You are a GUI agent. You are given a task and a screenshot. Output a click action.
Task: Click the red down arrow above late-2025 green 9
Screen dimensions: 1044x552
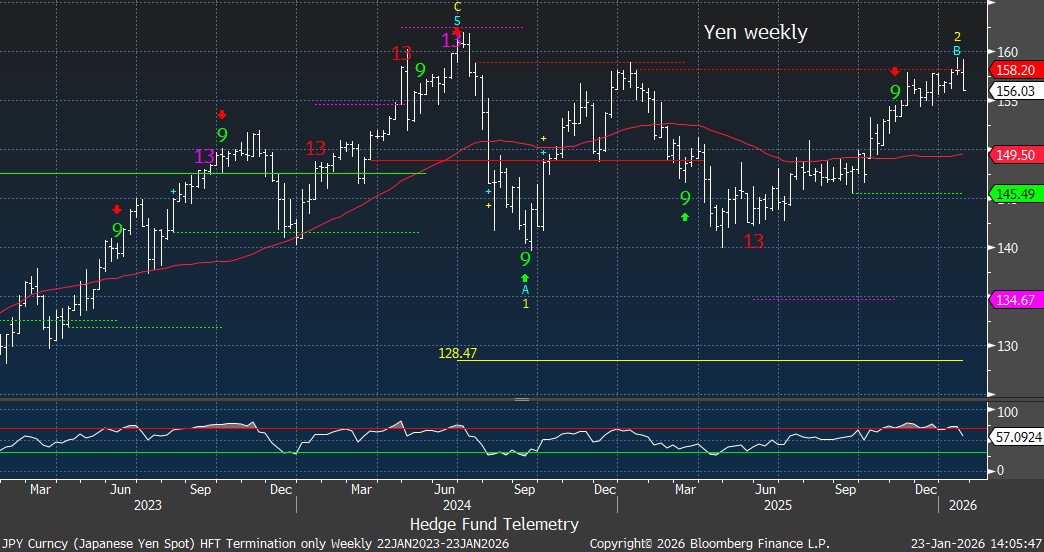click(x=895, y=71)
